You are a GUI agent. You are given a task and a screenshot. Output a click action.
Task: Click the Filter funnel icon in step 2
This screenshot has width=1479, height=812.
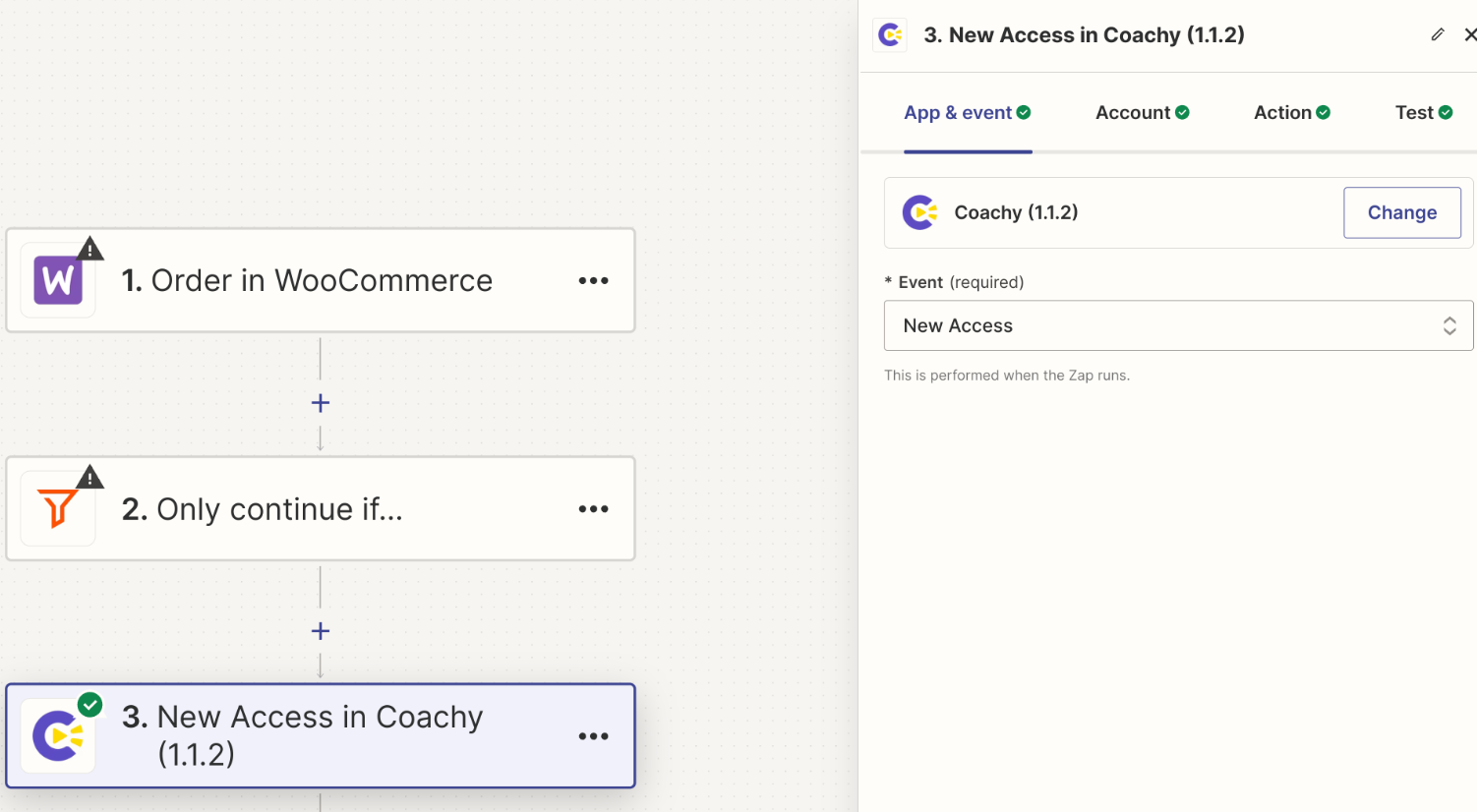[x=58, y=508]
